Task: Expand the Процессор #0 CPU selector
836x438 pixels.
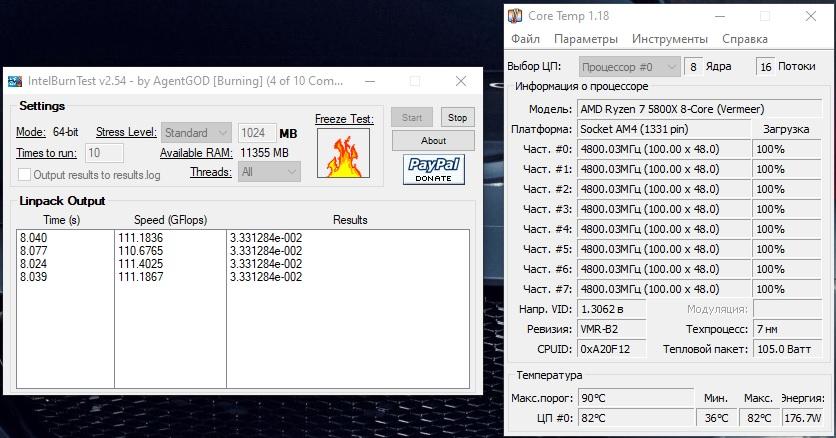Action: (x=630, y=67)
